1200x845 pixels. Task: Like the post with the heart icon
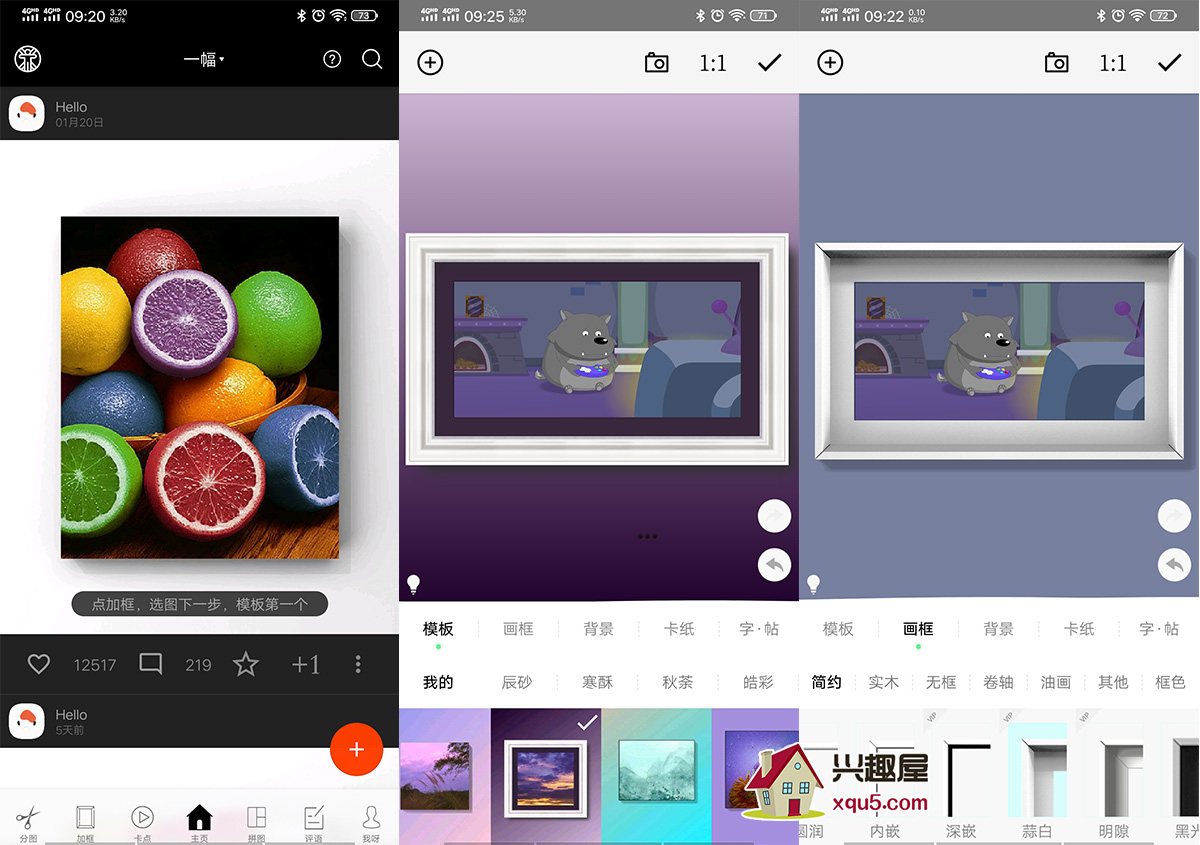point(39,664)
